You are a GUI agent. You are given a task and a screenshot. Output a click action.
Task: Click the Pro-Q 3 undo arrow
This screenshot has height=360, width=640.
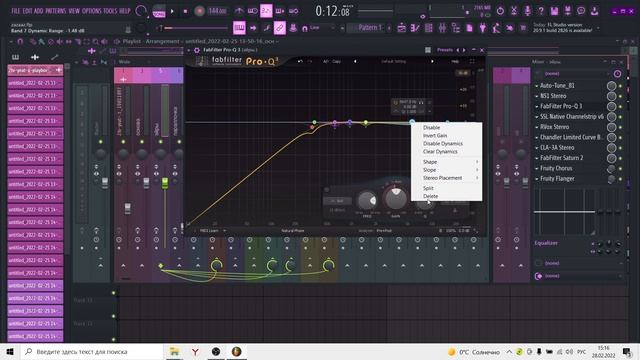coord(300,61)
